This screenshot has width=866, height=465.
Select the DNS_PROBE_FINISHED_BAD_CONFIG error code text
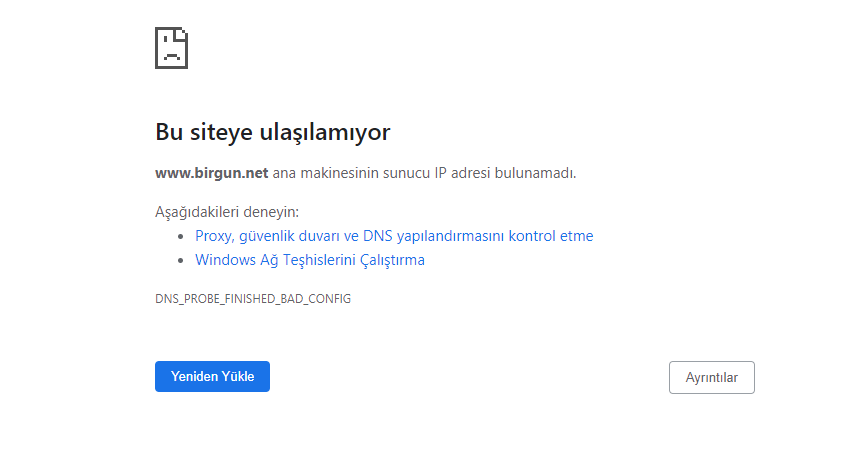click(253, 299)
